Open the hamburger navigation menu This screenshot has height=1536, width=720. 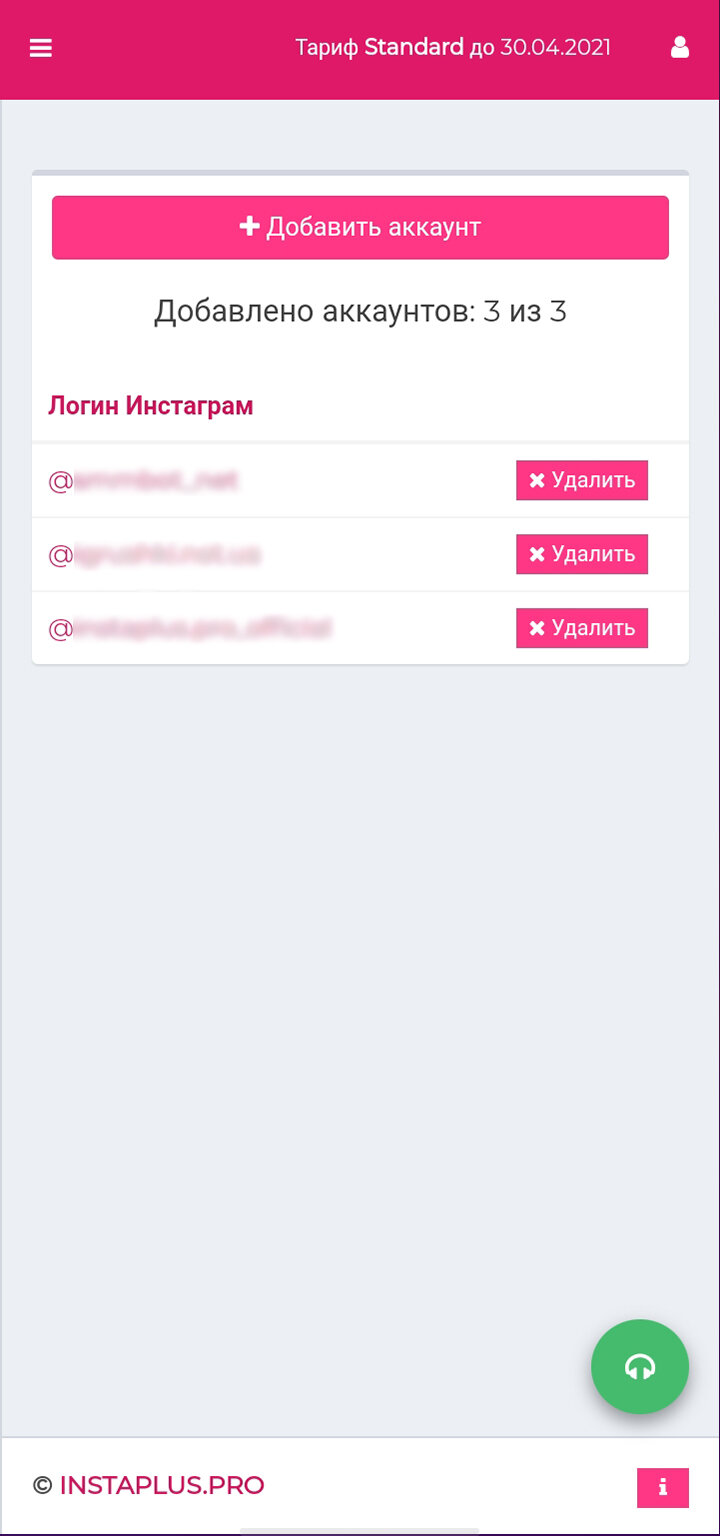tap(41, 48)
